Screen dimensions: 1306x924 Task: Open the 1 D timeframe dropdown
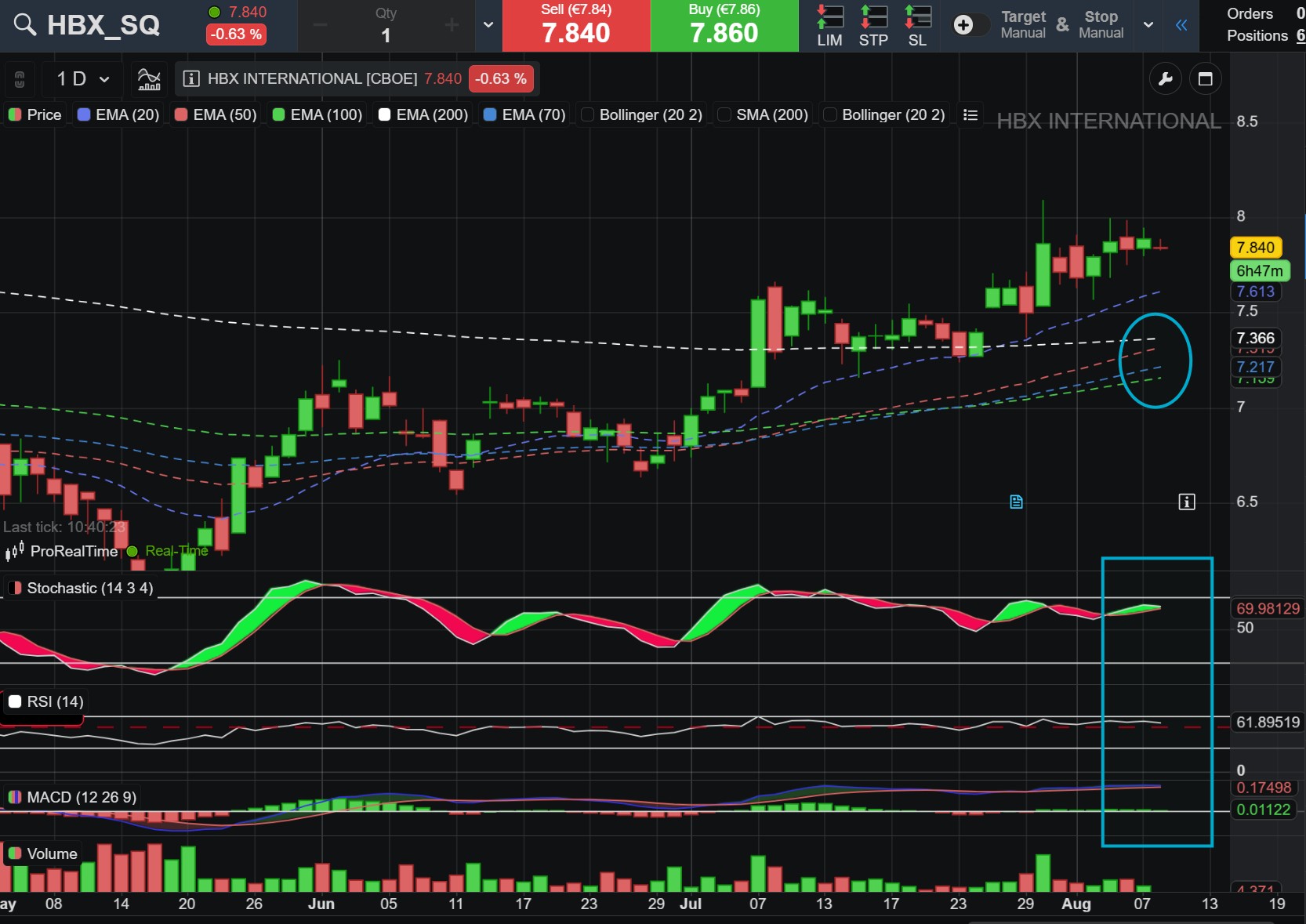(x=83, y=78)
